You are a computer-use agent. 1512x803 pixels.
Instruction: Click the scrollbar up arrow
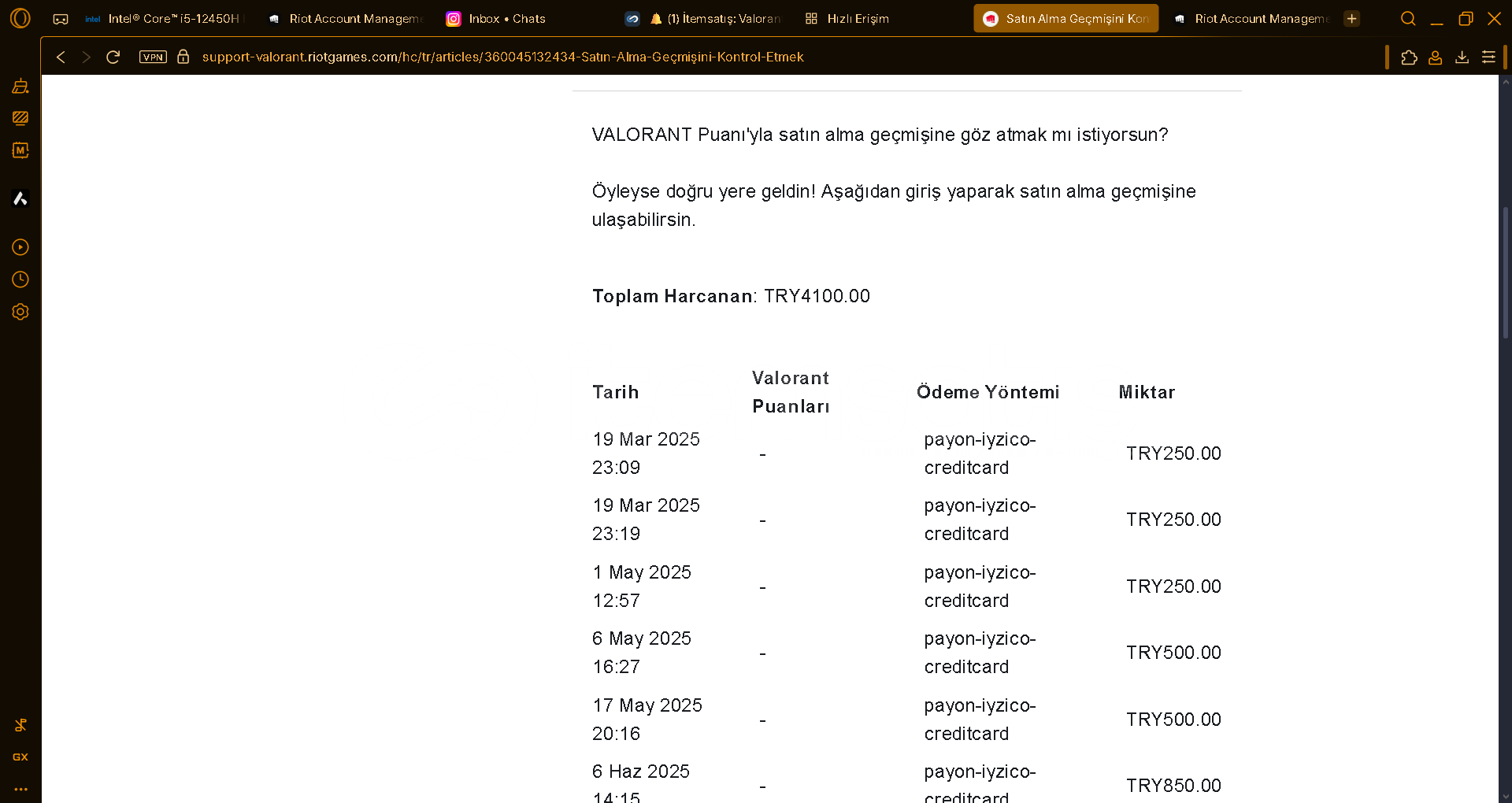click(x=1506, y=81)
